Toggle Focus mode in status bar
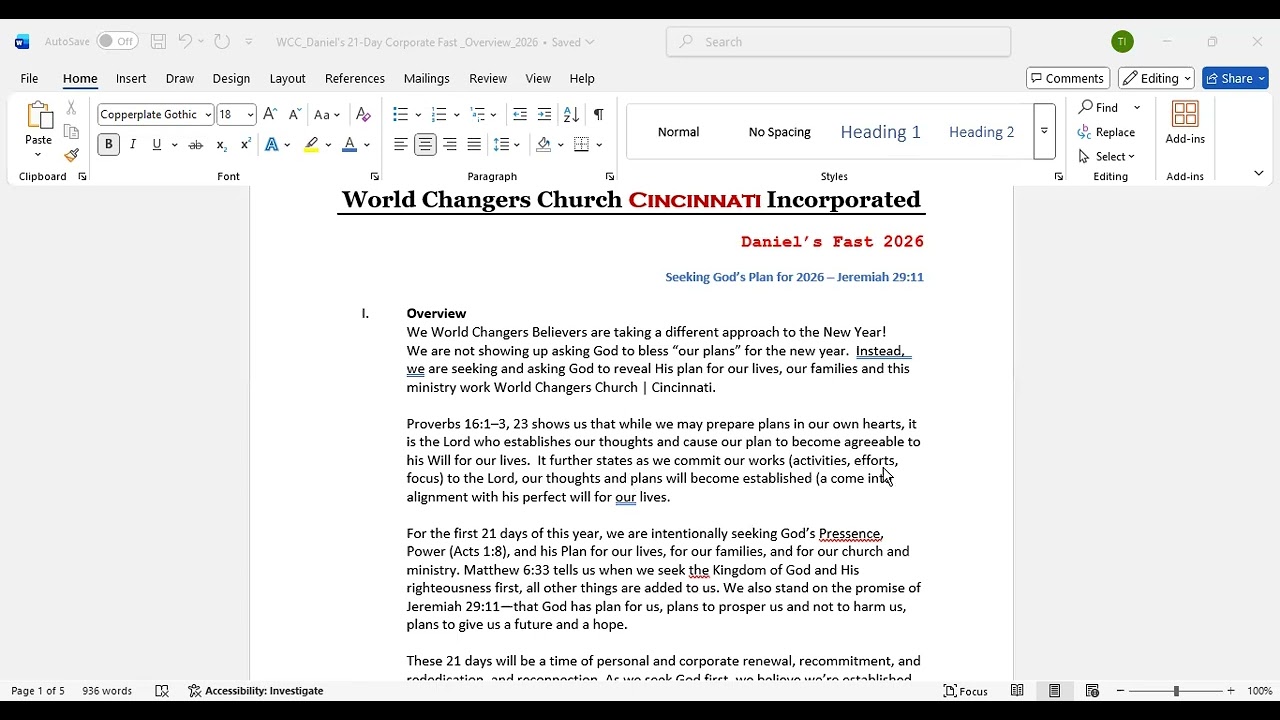1280x720 pixels. (x=966, y=691)
